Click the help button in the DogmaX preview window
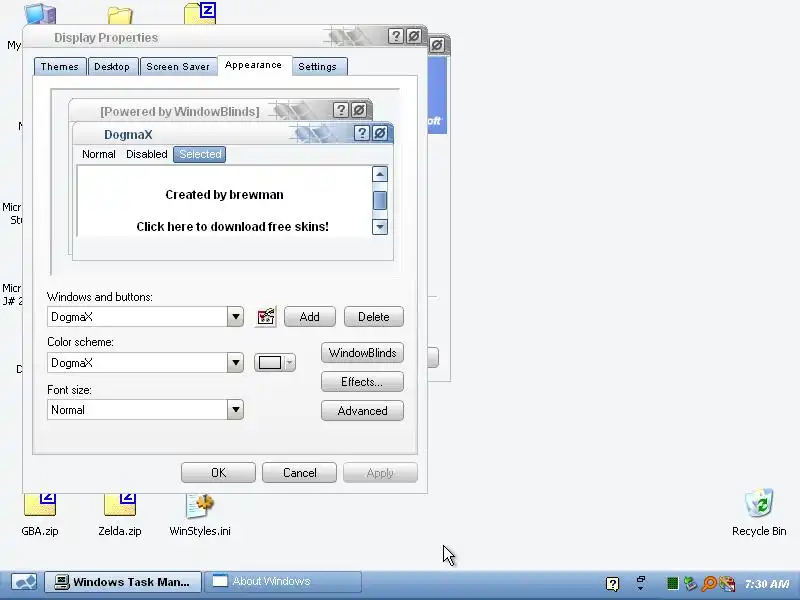The width and height of the screenshot is (800, 600). [x=362, y=133]
